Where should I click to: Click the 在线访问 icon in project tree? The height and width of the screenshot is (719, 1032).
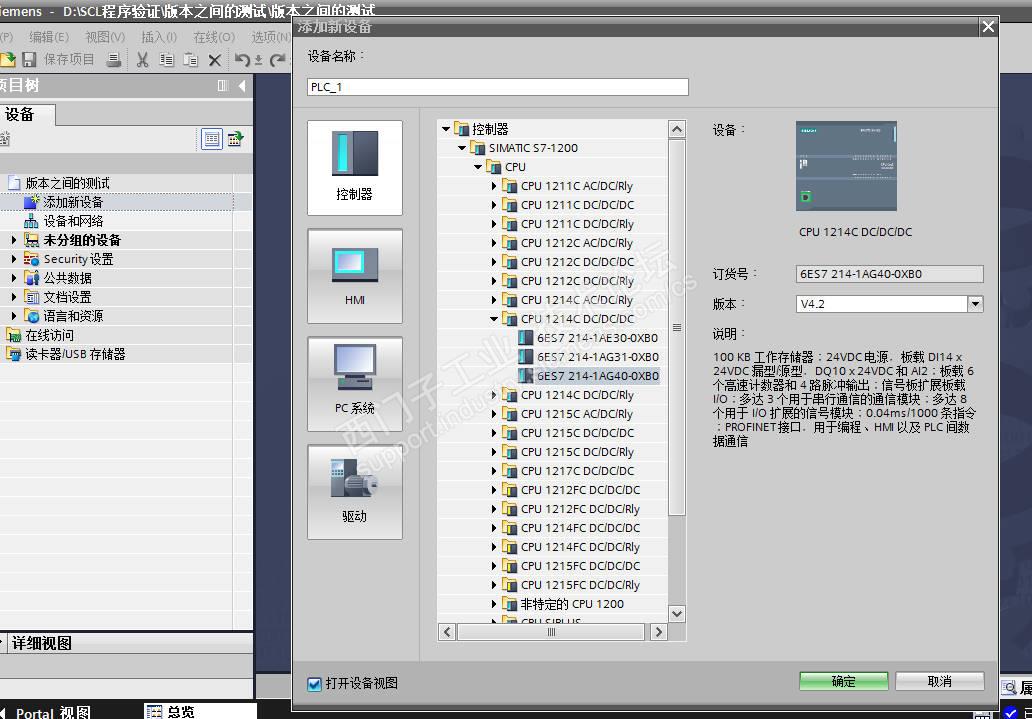pyautogui.click(x=13, y=335)
